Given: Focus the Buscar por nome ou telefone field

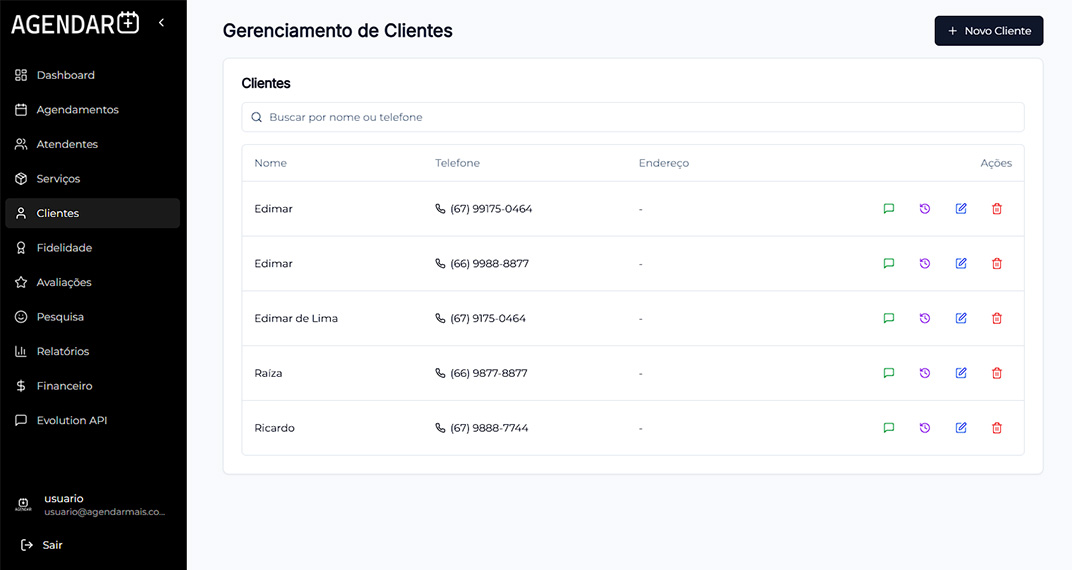Looking at the screenshot, I should click(632, 117).
